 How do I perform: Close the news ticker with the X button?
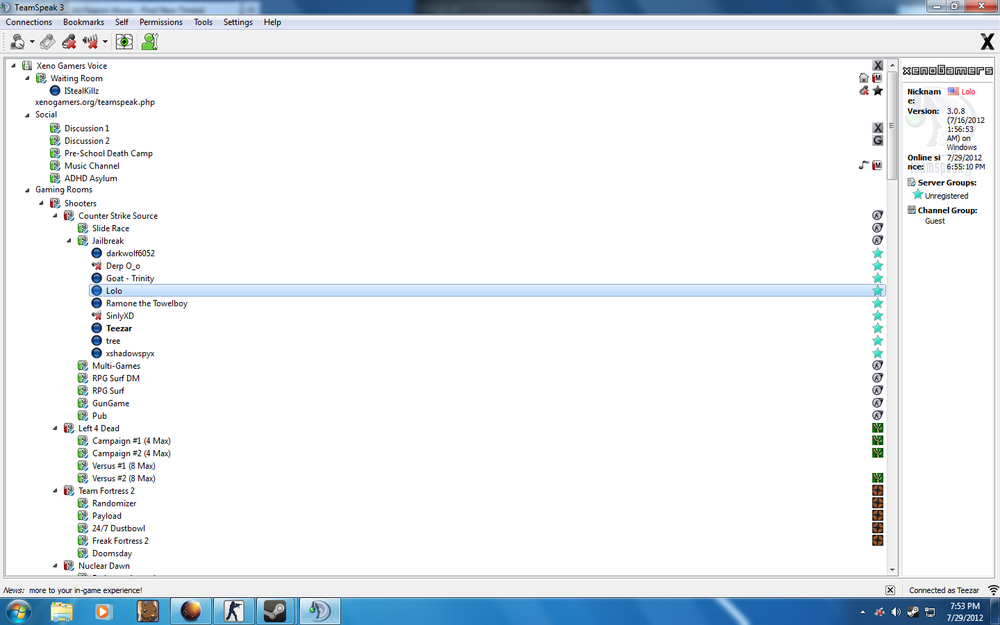tap(890, 590)
